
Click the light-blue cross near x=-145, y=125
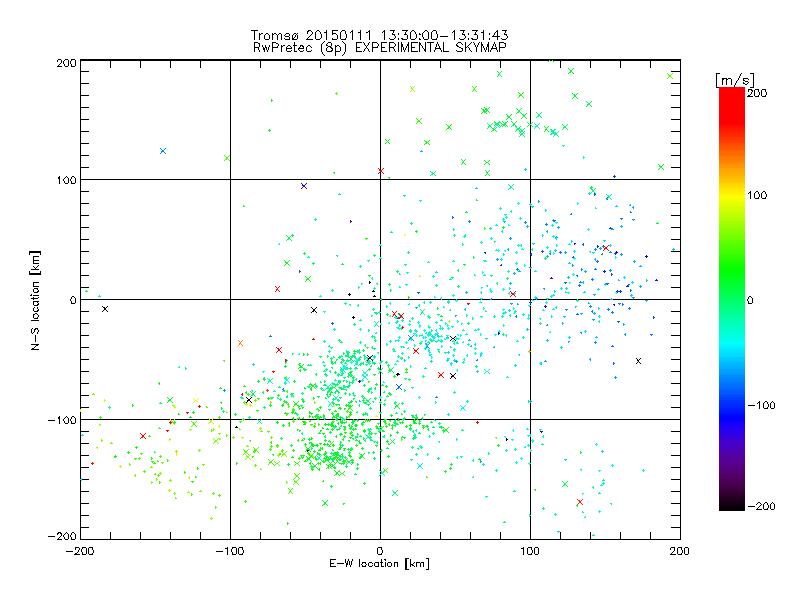[163, 151]
